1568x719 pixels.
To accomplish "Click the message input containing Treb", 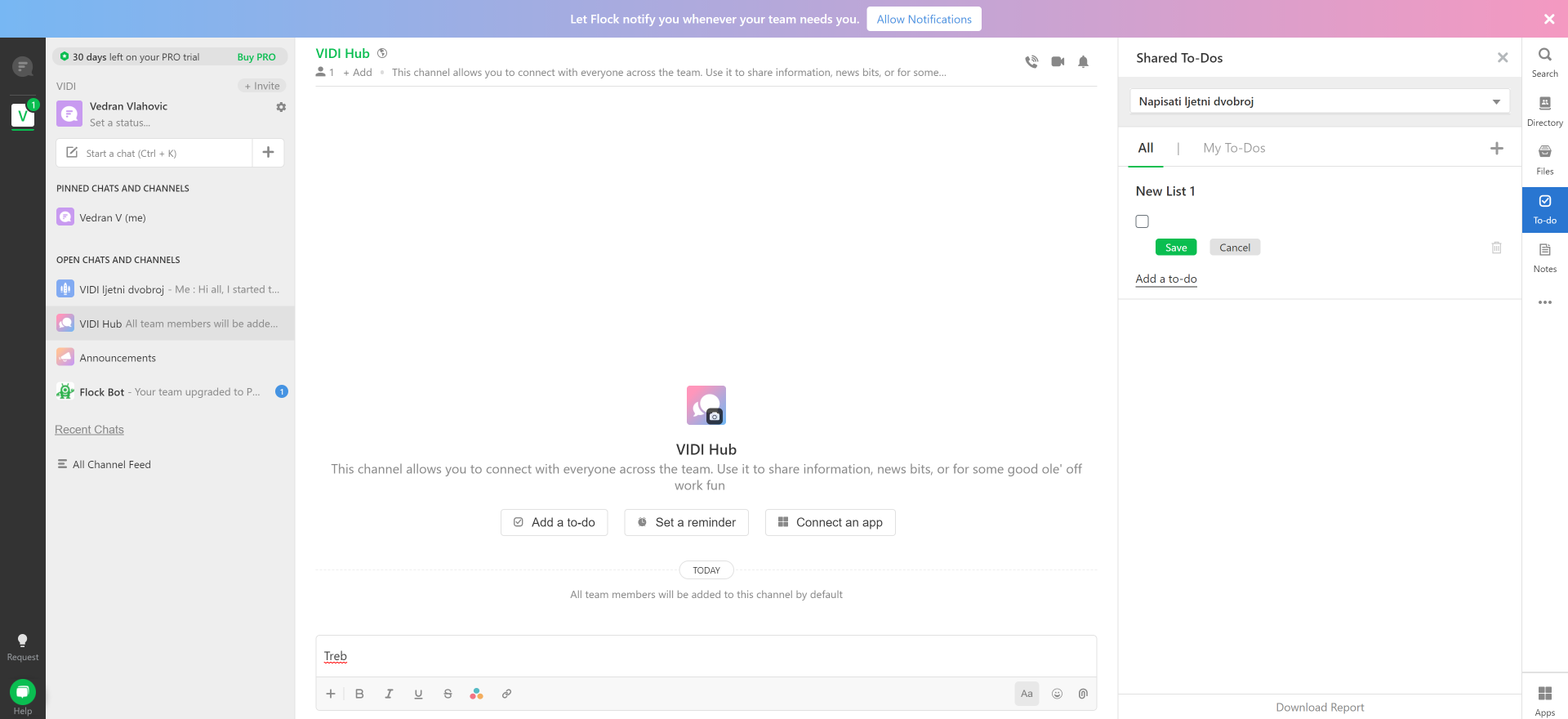I will coord(706,656).
